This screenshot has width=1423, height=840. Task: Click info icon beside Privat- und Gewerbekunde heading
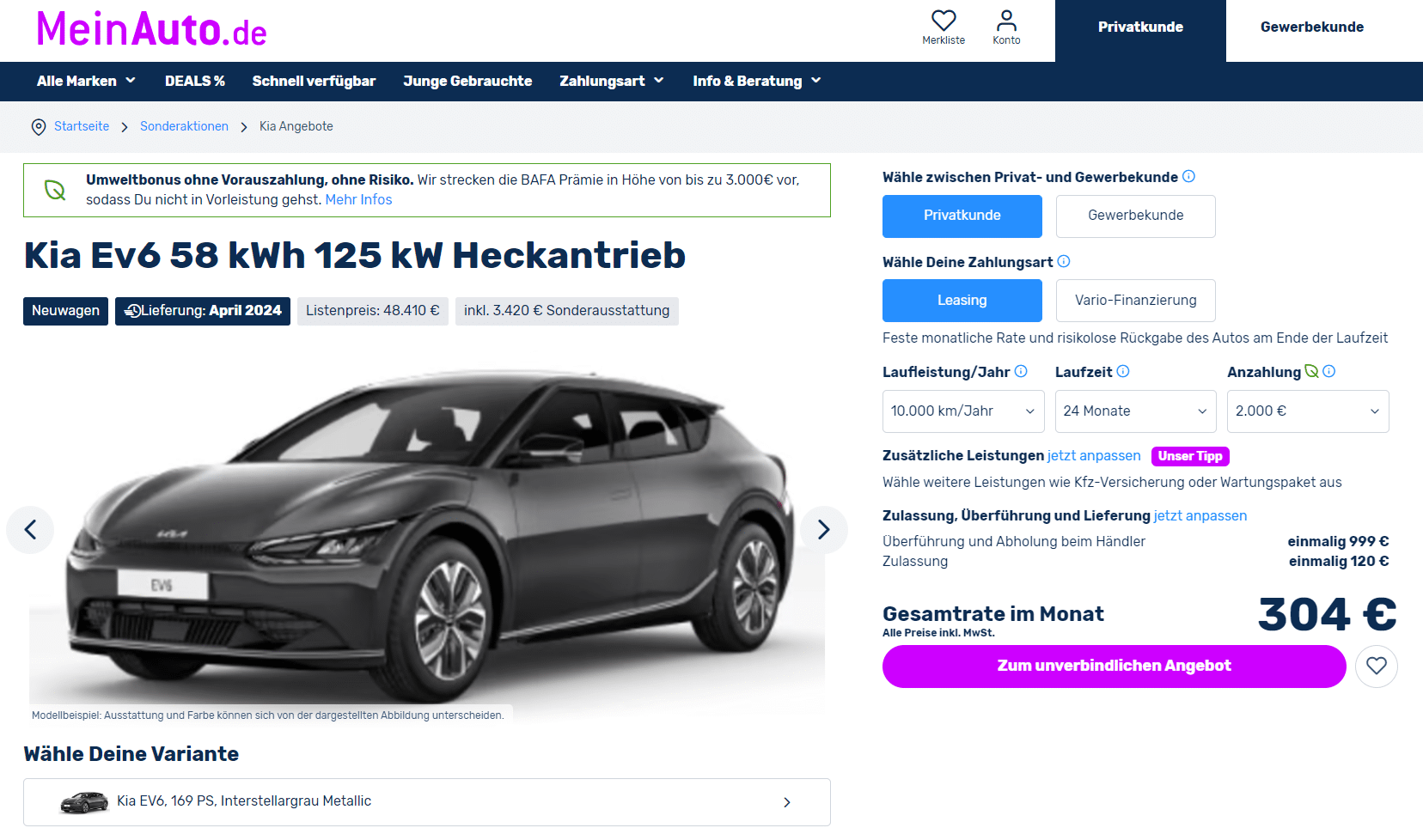[1188, 176]
